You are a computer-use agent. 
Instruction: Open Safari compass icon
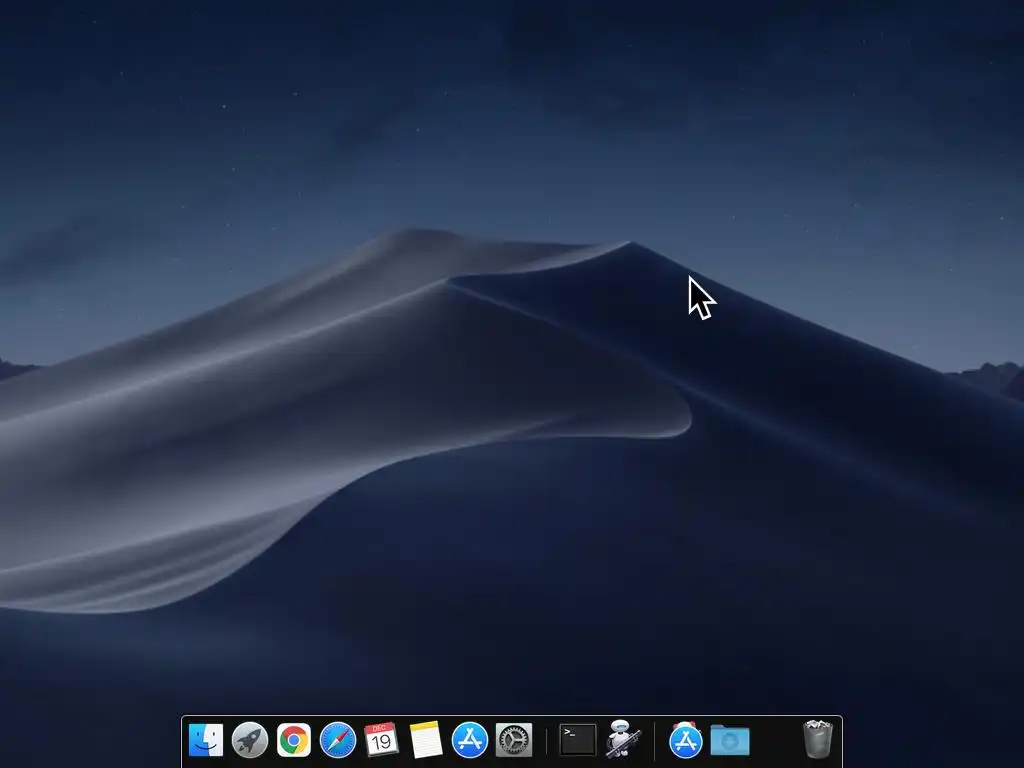point(338,740)
